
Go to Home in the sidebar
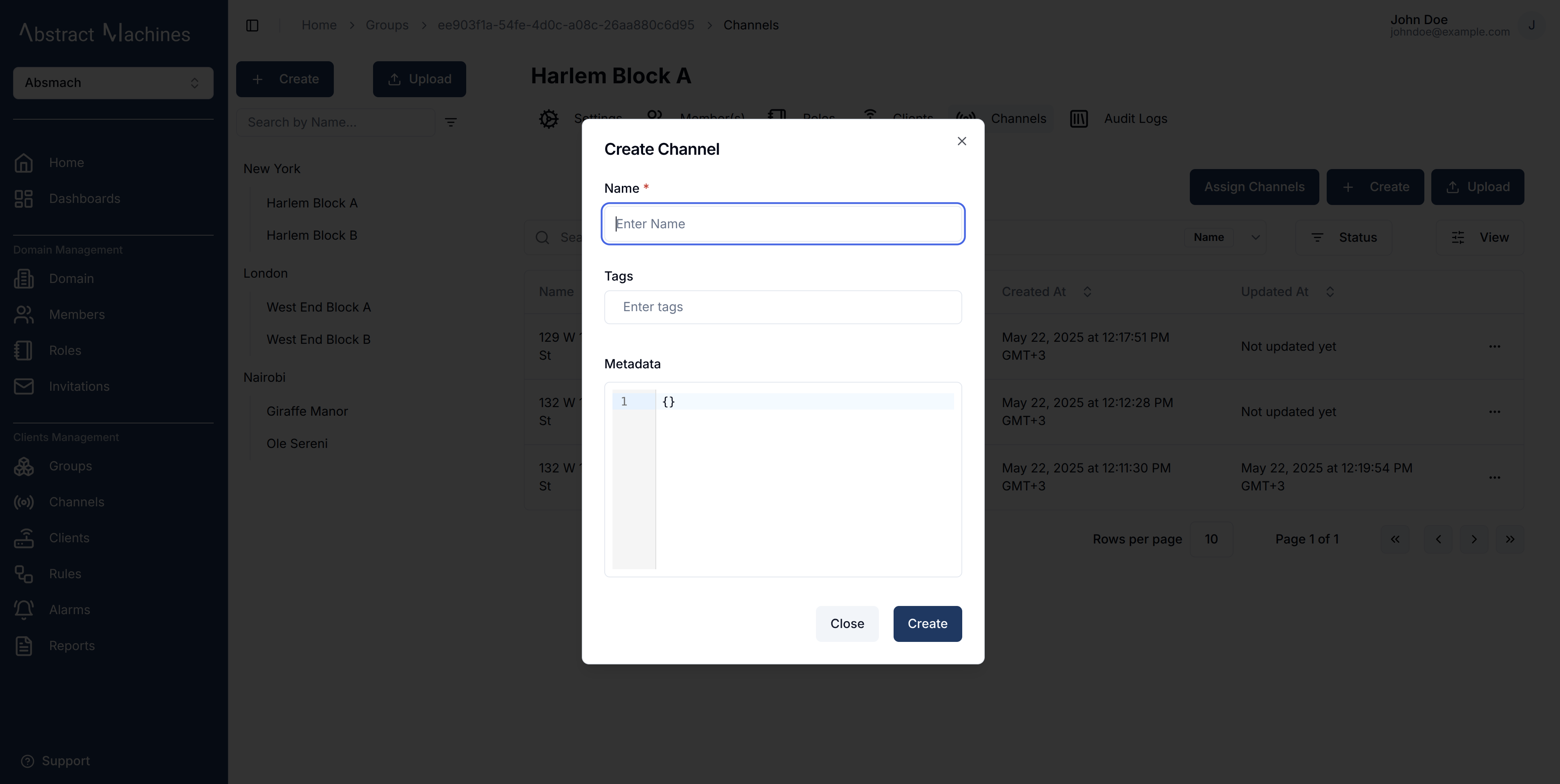[67, 163]
